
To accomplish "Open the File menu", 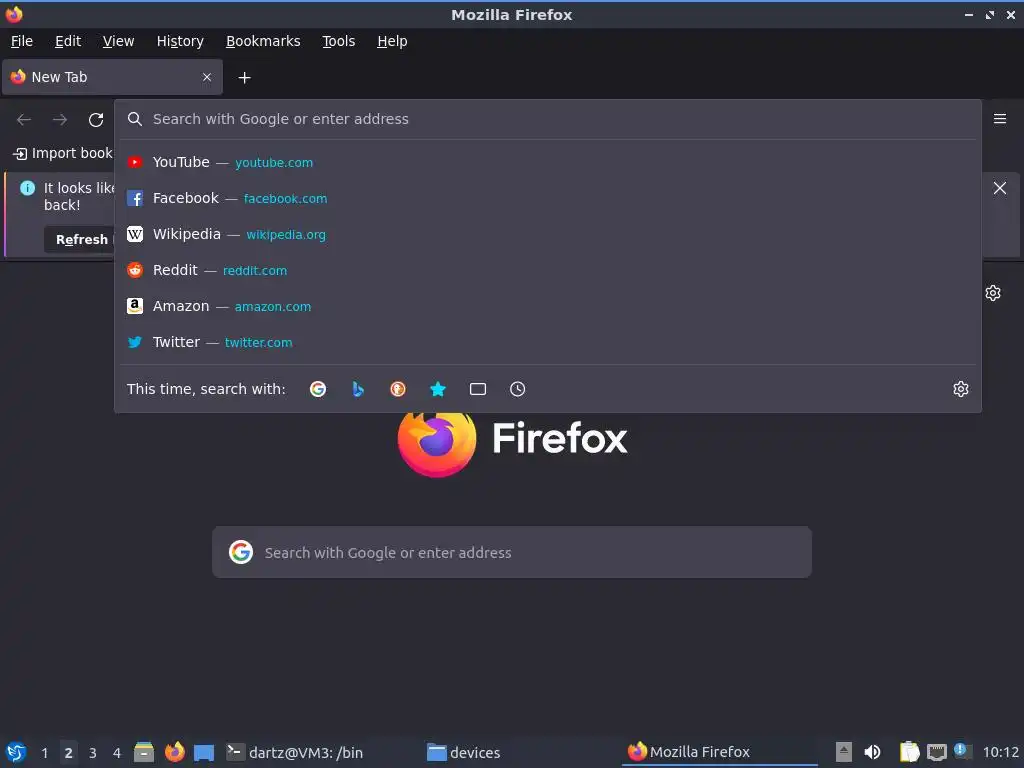I will 22,41.
